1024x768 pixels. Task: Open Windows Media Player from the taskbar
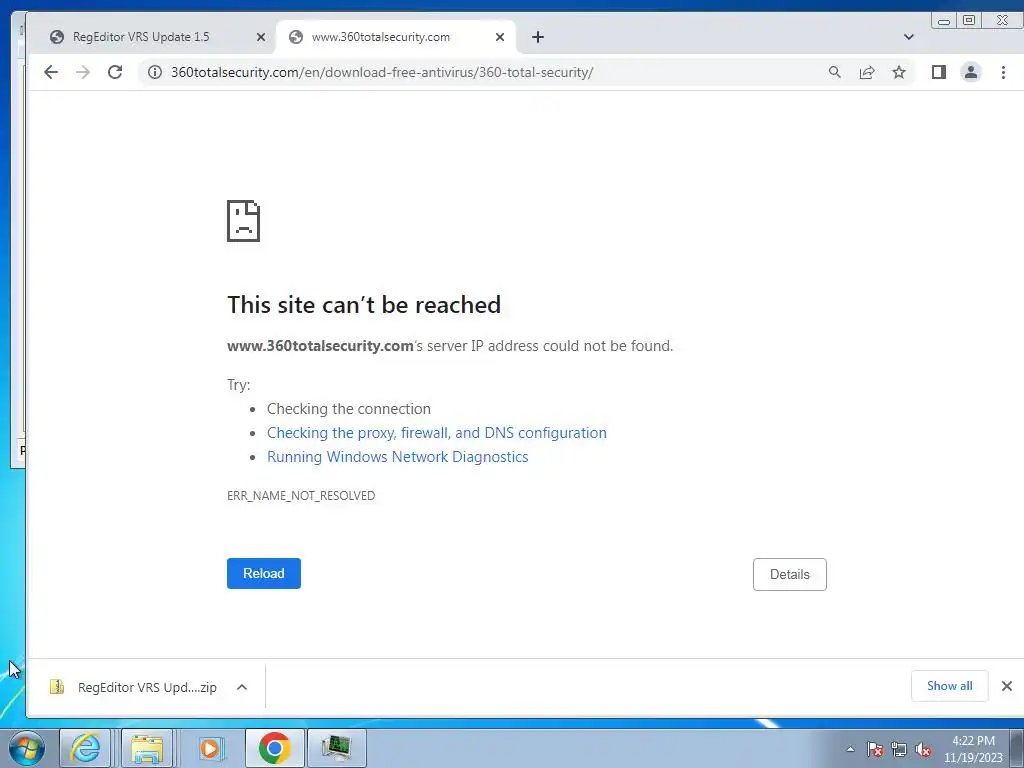click(x=210, y=748)
